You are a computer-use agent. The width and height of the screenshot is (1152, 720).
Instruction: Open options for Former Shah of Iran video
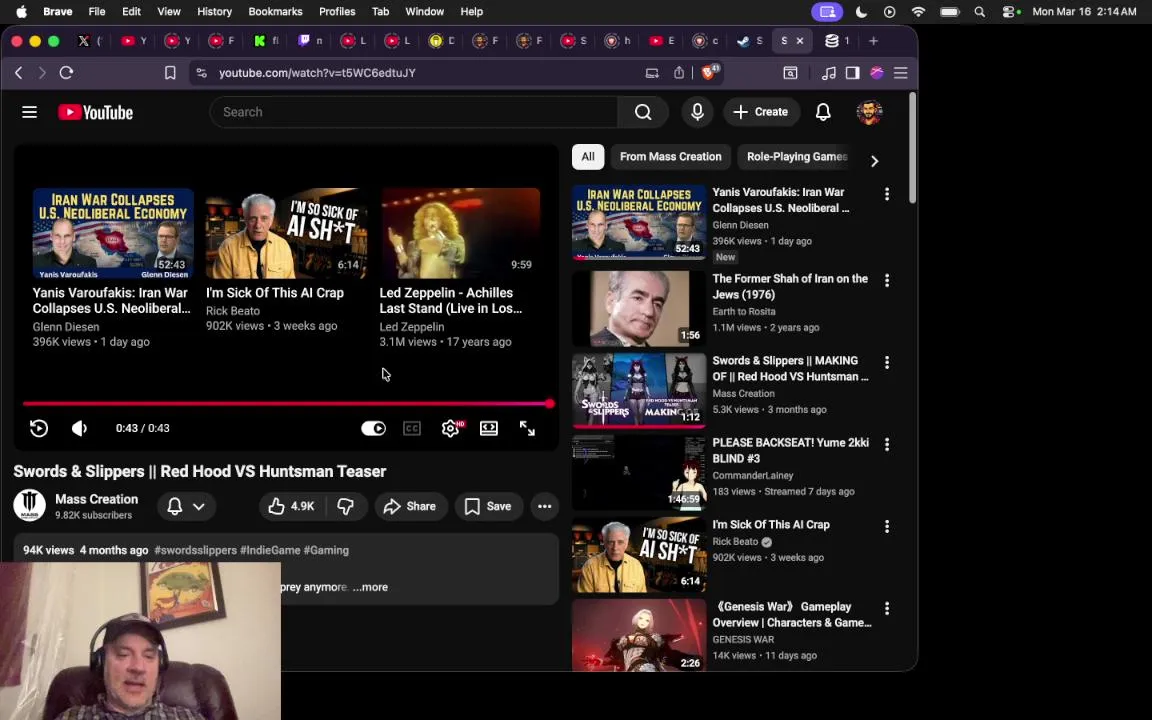click(887, 281)
